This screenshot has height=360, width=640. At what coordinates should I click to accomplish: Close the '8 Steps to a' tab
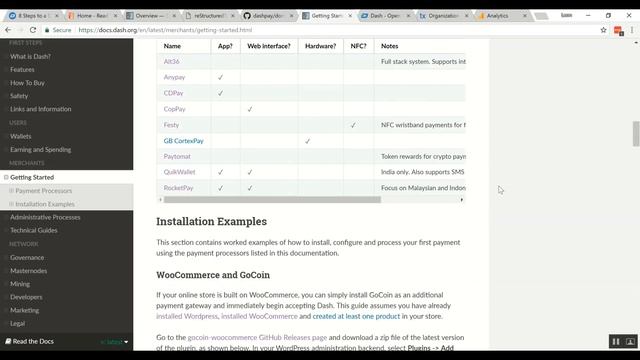tap(57, 16)
